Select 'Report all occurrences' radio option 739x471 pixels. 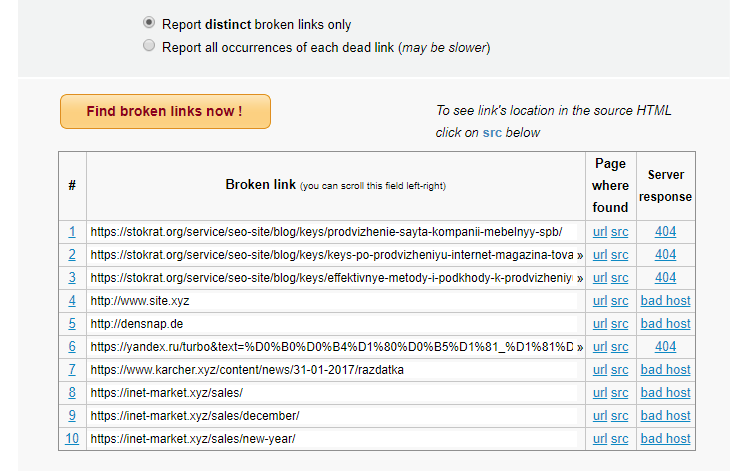pyautogui.click(x=149, y=46)
